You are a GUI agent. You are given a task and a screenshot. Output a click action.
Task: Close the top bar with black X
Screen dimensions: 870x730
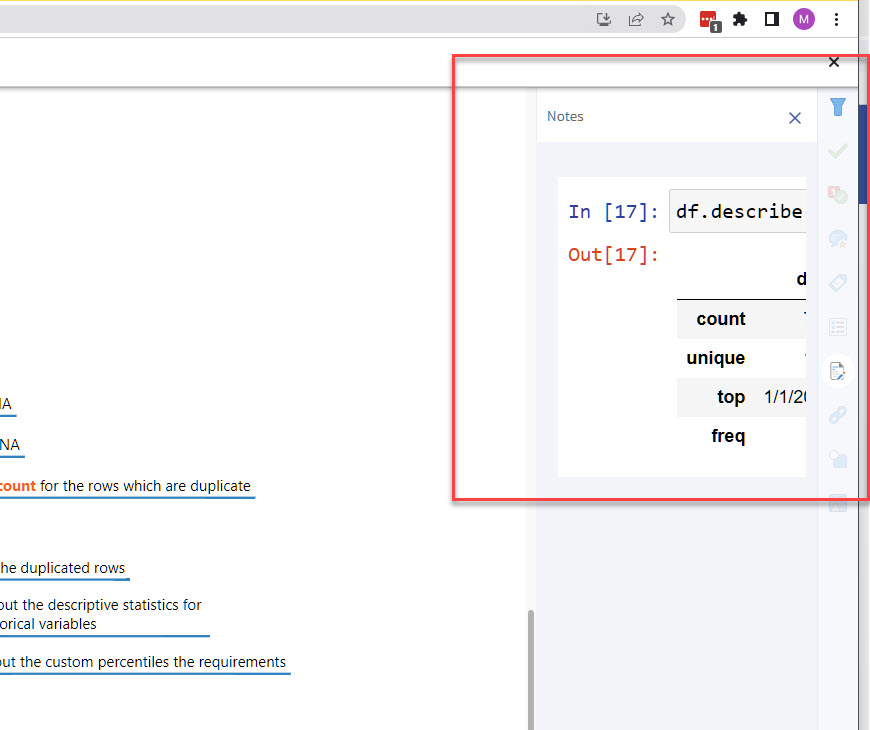click(x=833, y=62)
